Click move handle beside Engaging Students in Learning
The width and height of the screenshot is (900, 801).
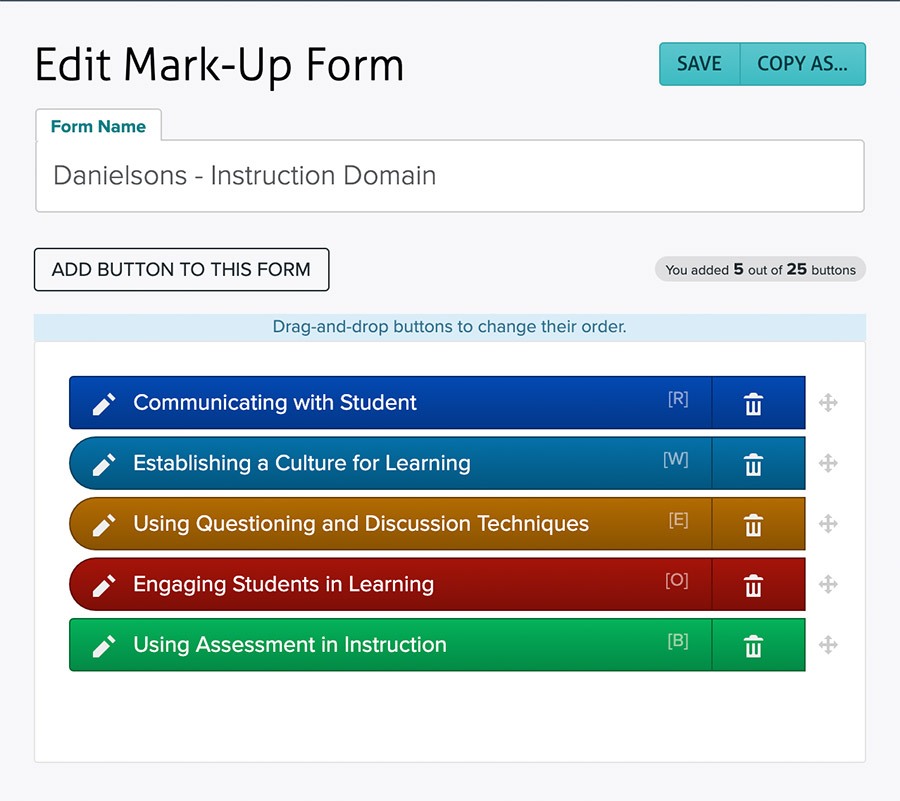[x=828, y=584]
